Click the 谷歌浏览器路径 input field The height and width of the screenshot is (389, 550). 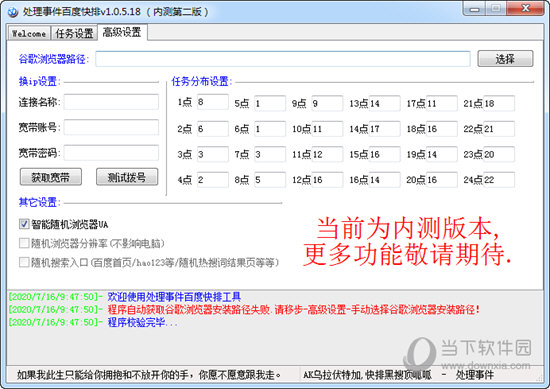click(283, 59)
